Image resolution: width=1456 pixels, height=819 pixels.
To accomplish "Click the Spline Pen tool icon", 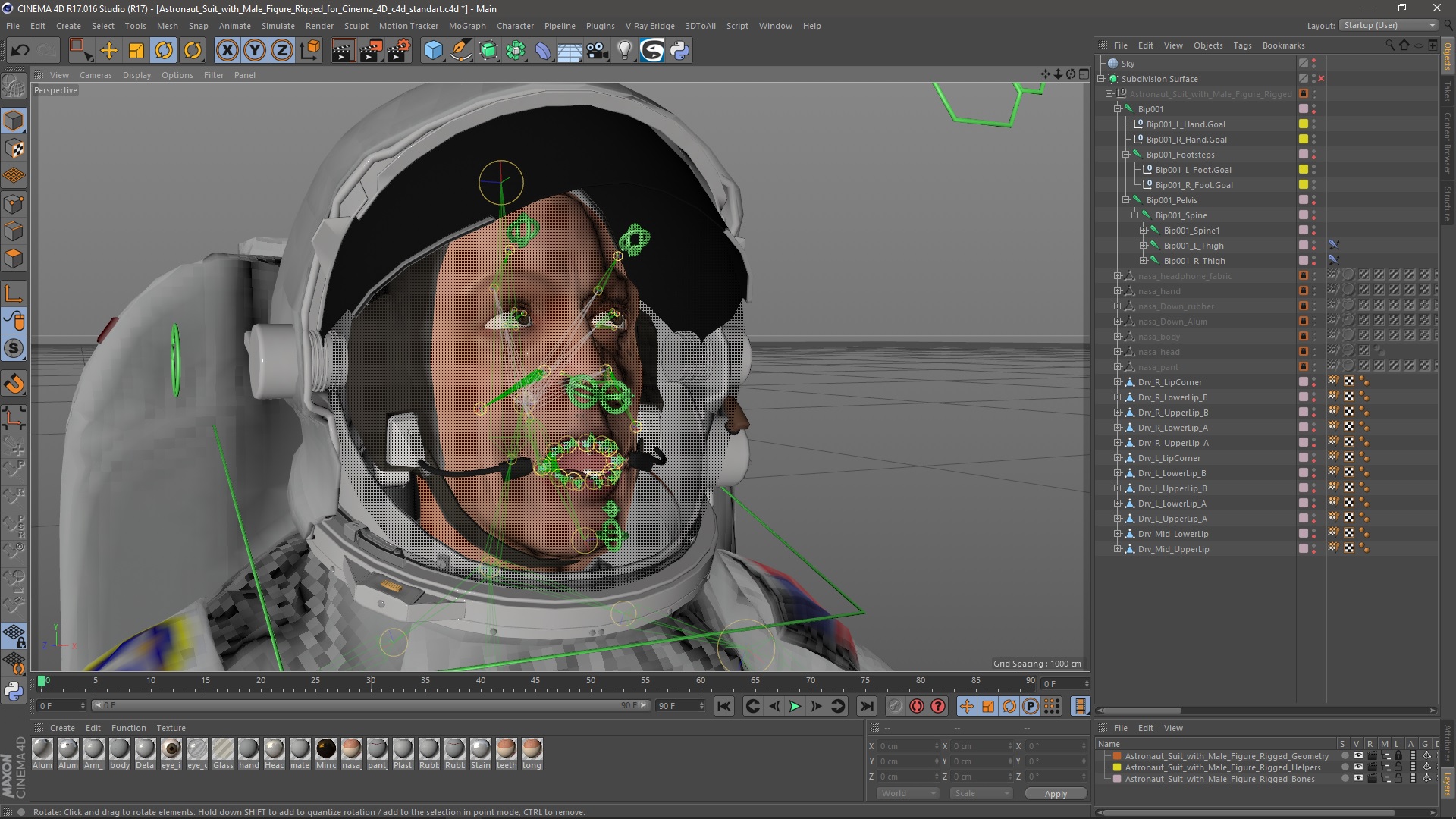I will pos(460,51).
